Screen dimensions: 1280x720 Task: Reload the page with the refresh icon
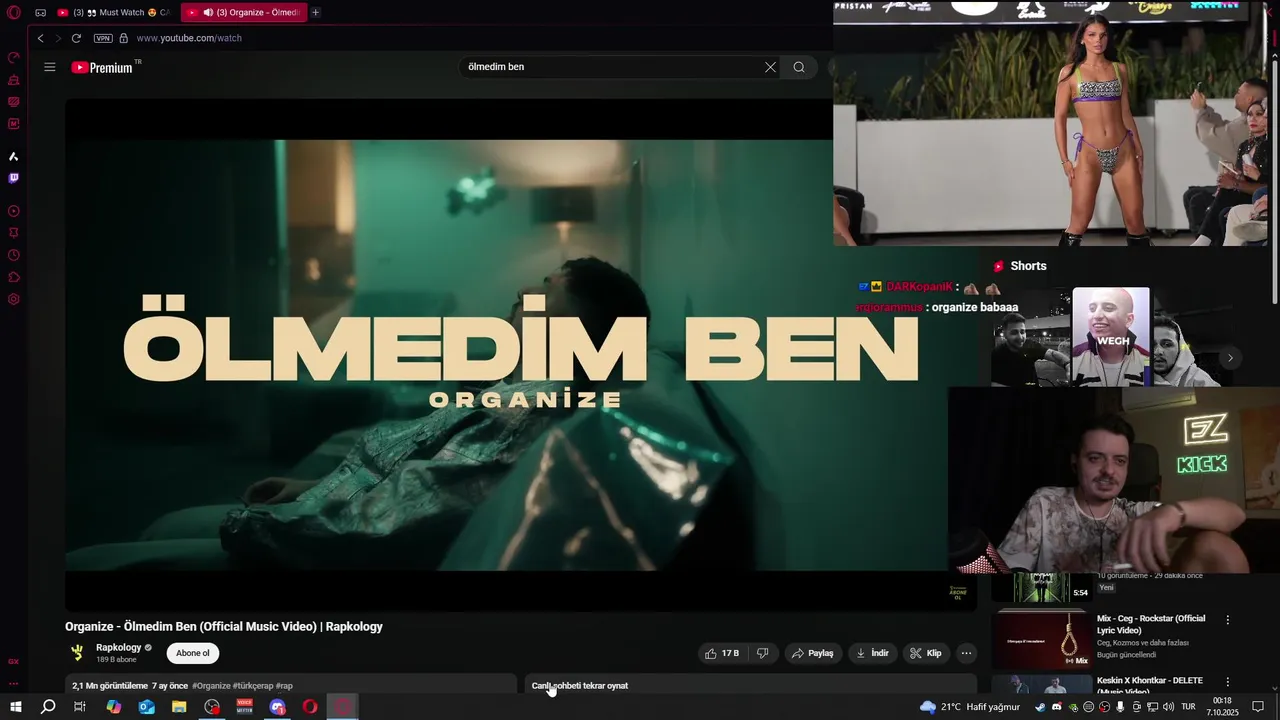coord(76,38)
